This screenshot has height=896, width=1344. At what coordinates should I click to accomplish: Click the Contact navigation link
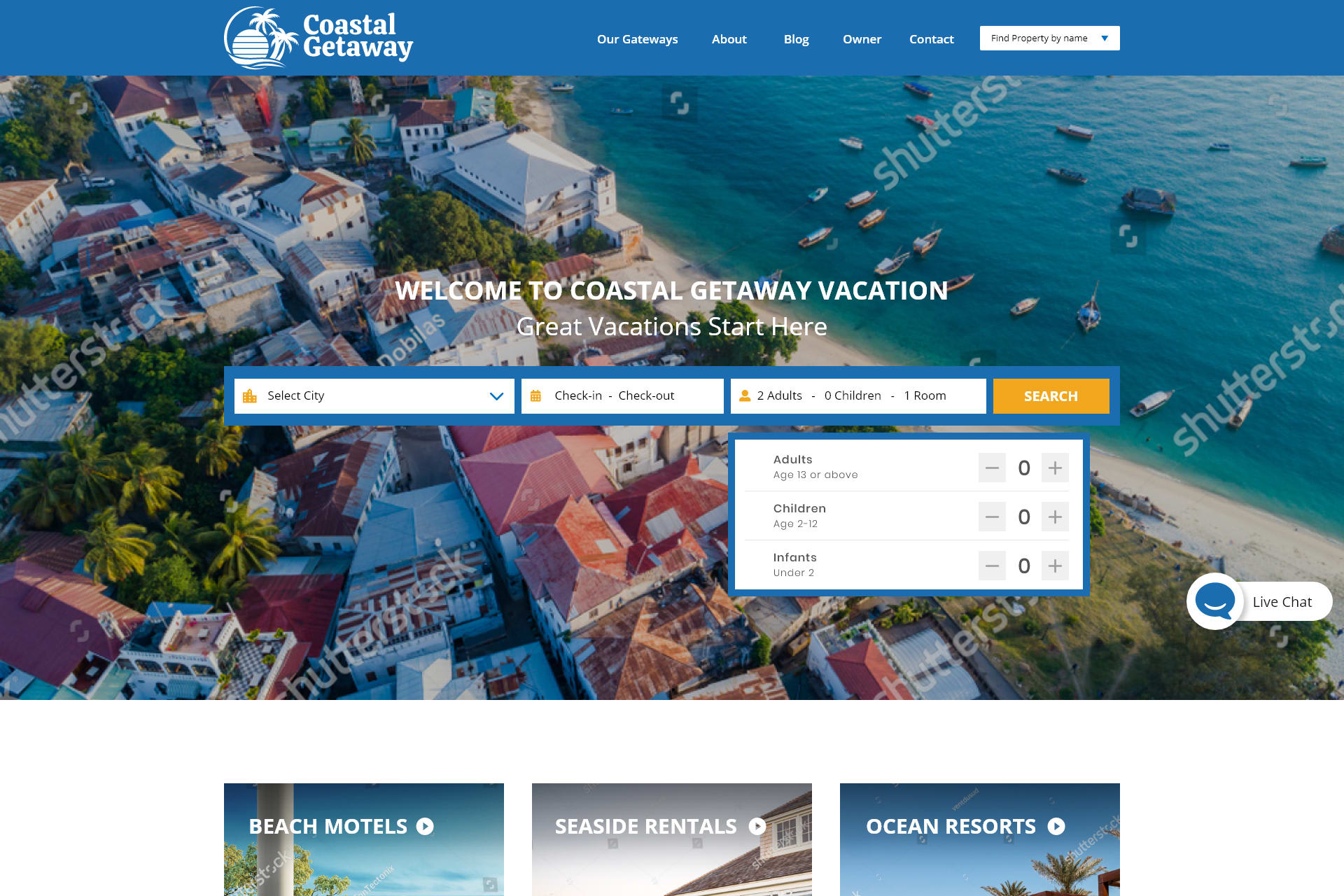[932, 38]
